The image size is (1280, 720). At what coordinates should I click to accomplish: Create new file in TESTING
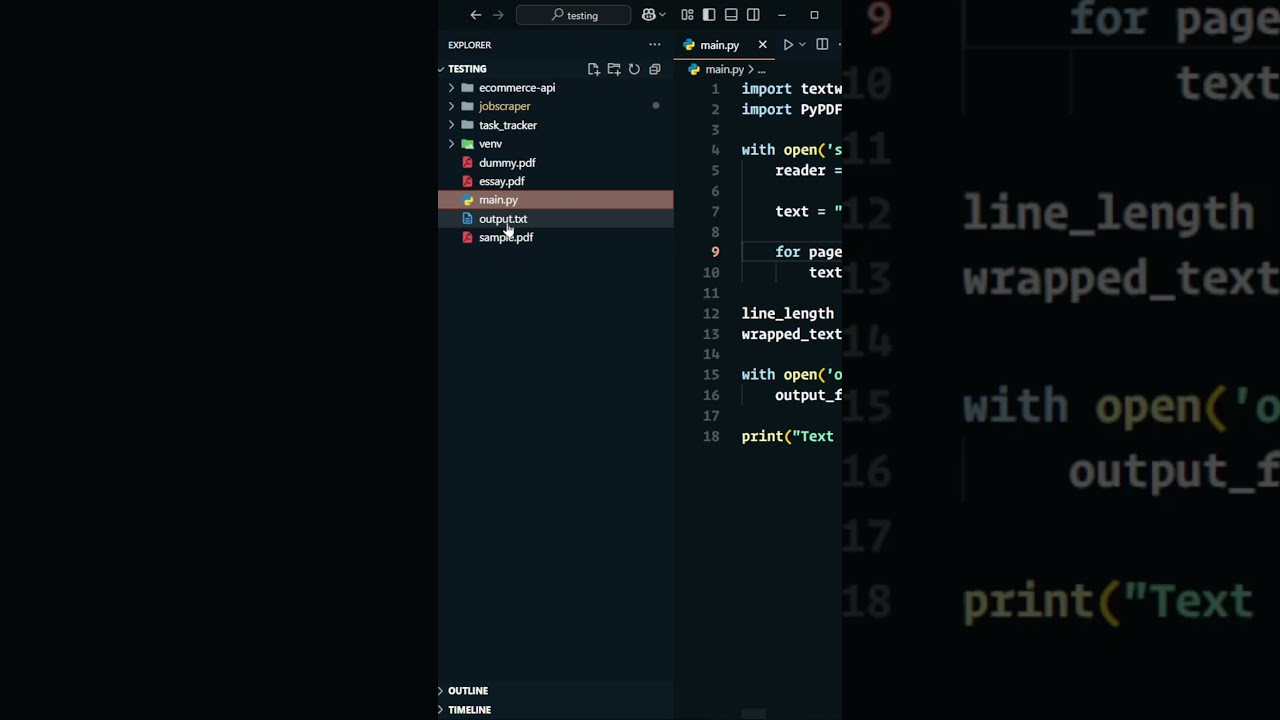[x=594, y=69]
